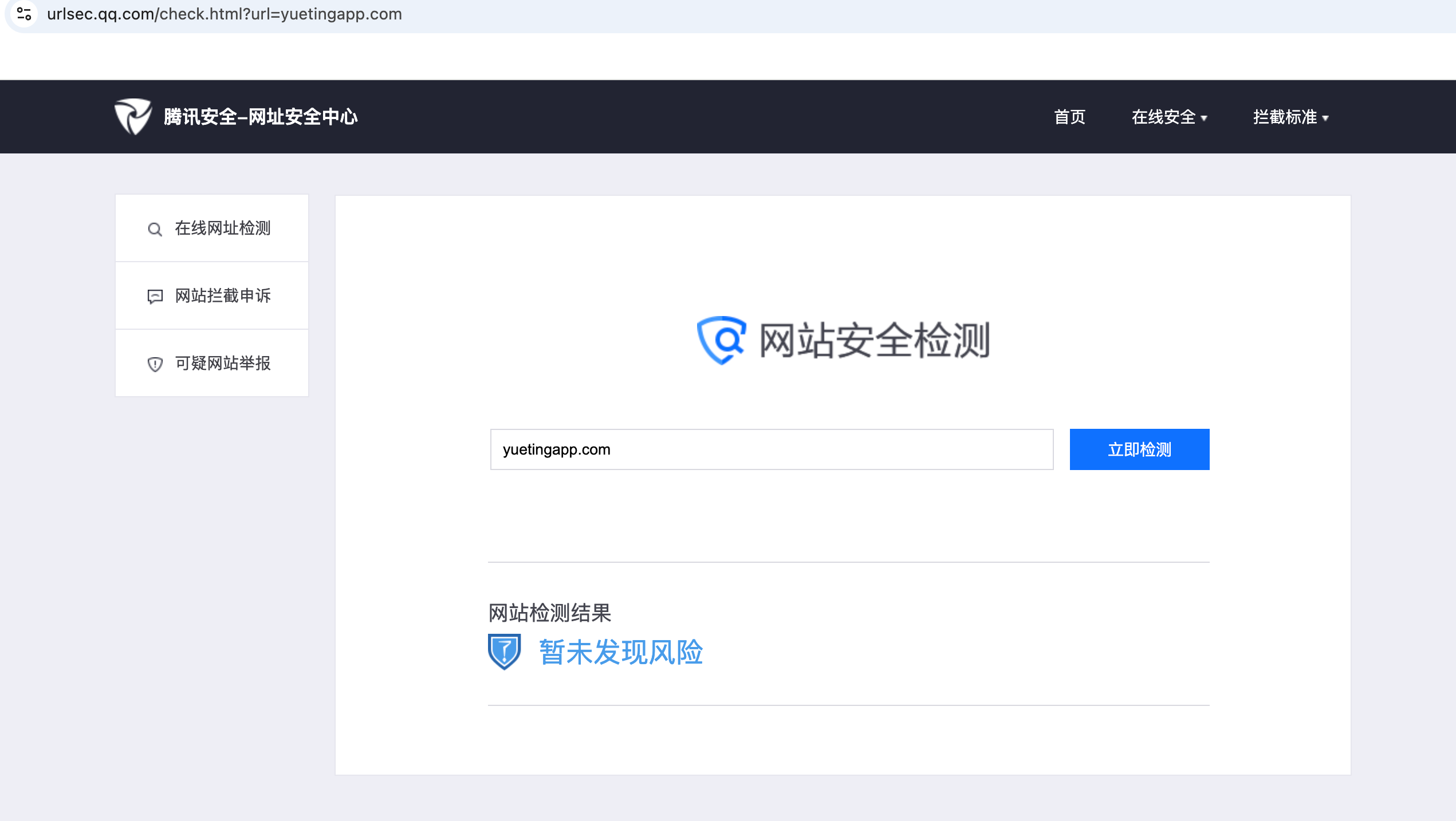
Task: Click the magnifier icon beside 在线网址检测
Action: click(x=155, y=230)
